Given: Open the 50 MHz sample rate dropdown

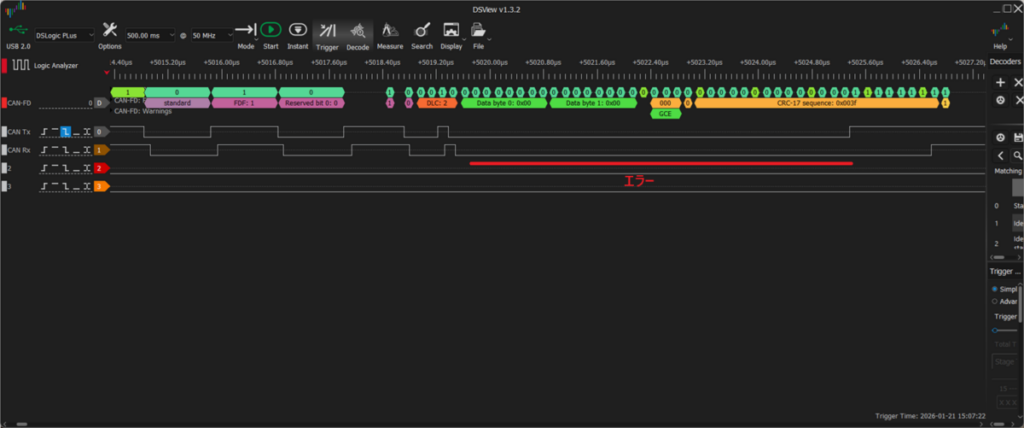Looking at the screenshot, I should pos(212,34).
